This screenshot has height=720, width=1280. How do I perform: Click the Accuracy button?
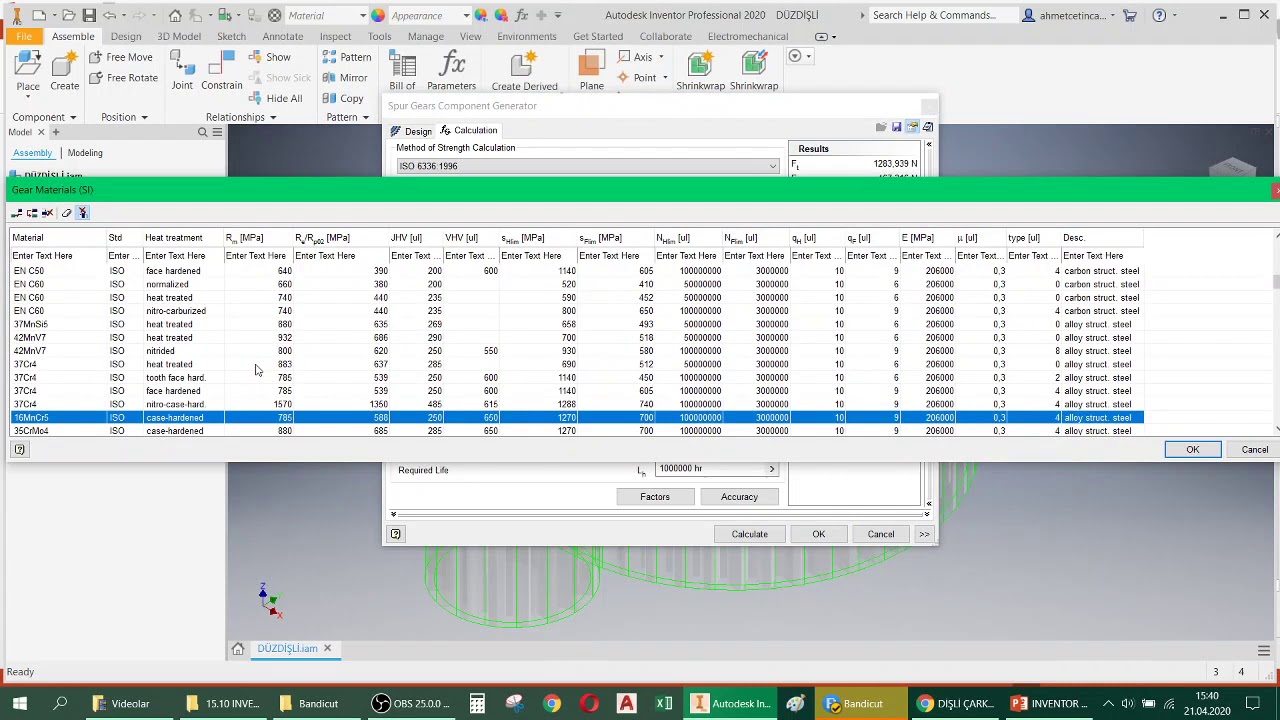[x=739, y=497]
